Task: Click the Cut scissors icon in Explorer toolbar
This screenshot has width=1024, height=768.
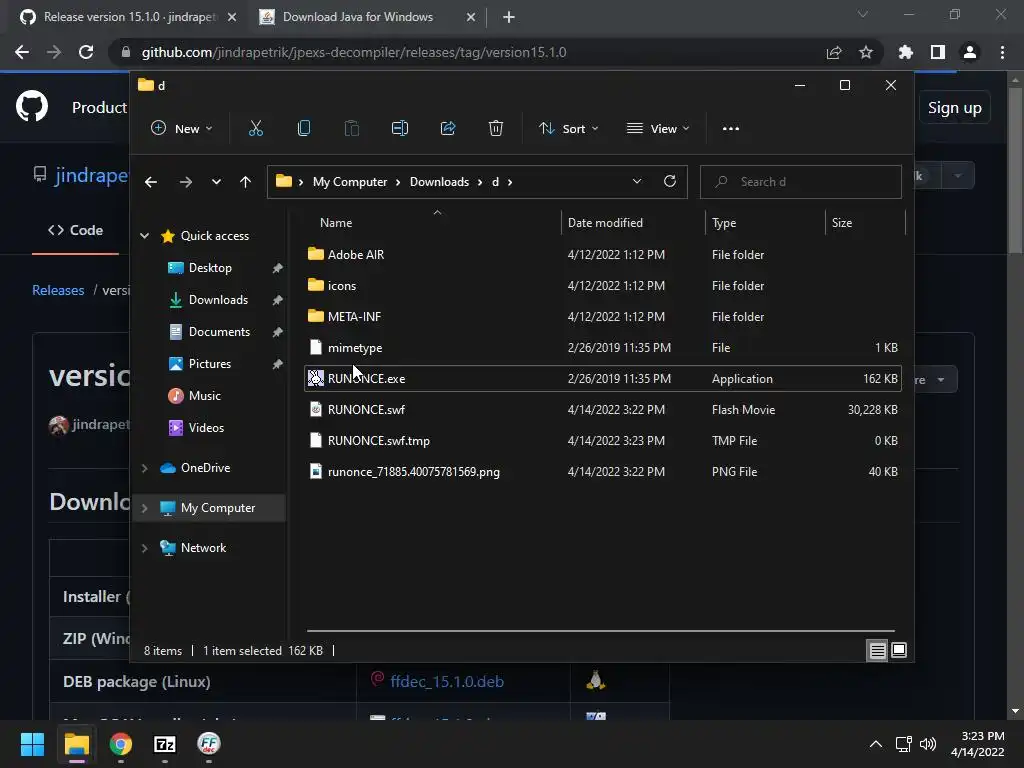Action: [x=255, y=128]
